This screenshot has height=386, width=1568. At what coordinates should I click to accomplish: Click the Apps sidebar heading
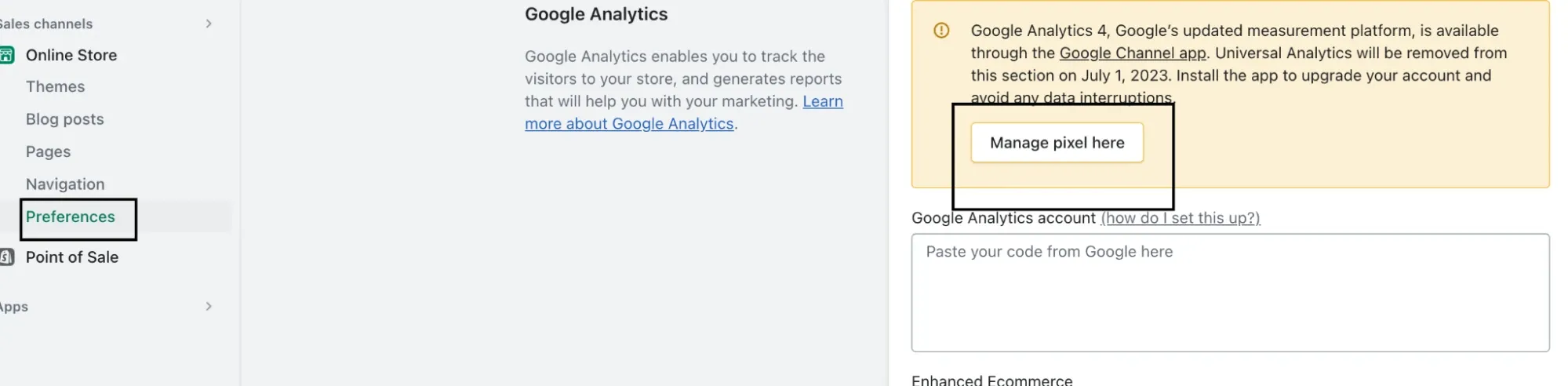(14, 306)
